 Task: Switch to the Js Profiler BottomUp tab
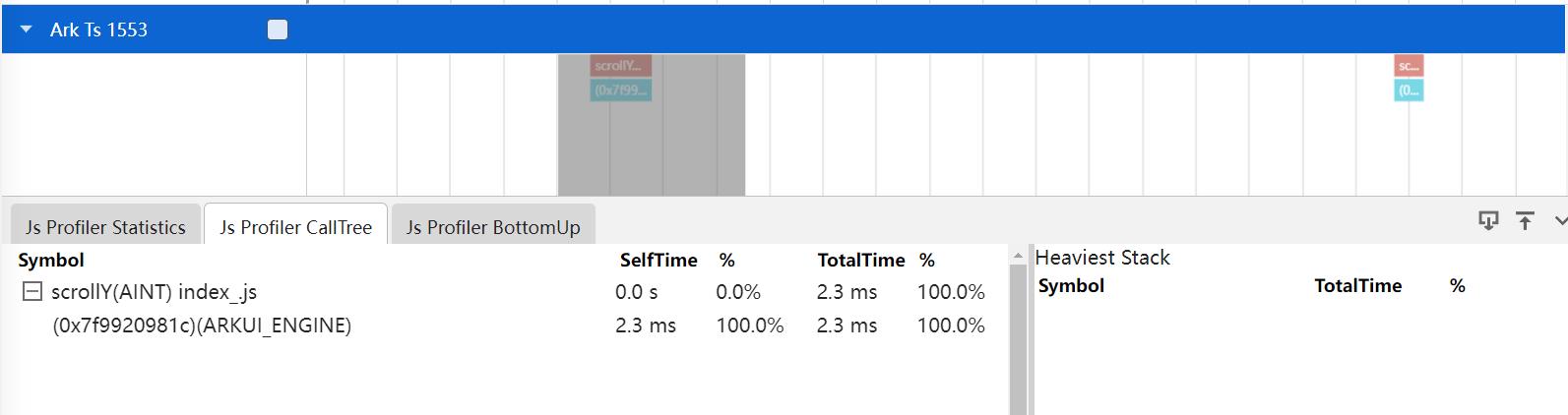point(492,227)
